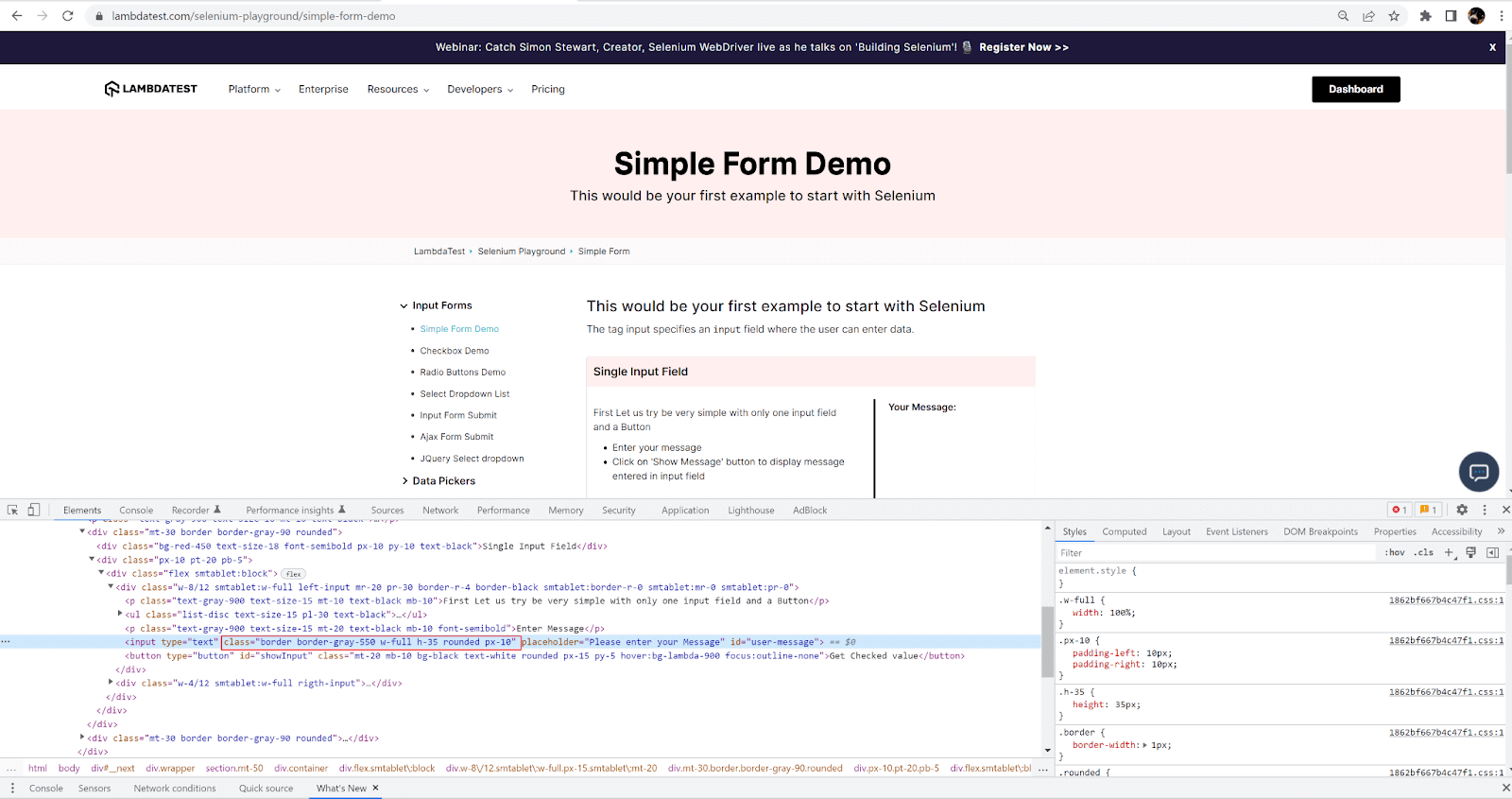This screenshot has width=1512, height=799.
Task: Open the Extensions puzzle icon
Action: coord(1425,16)
